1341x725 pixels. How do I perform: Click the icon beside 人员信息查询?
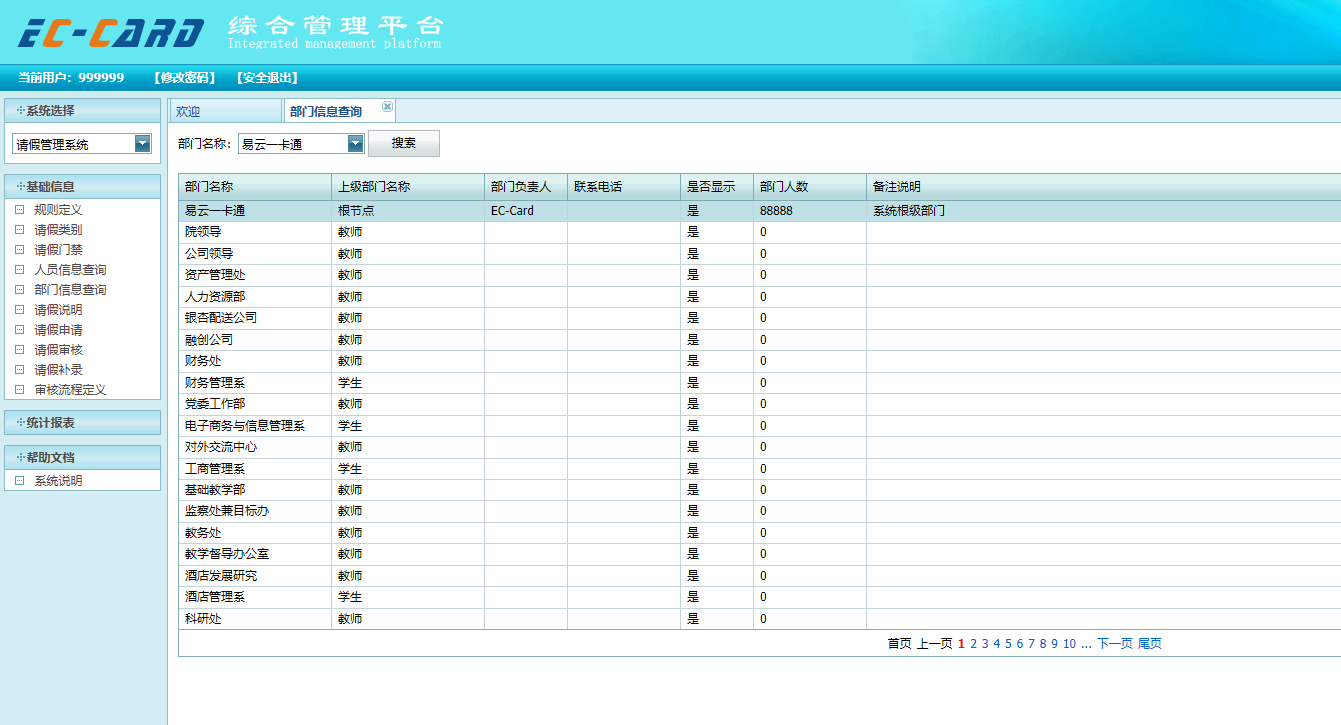(x=19, y=270)
